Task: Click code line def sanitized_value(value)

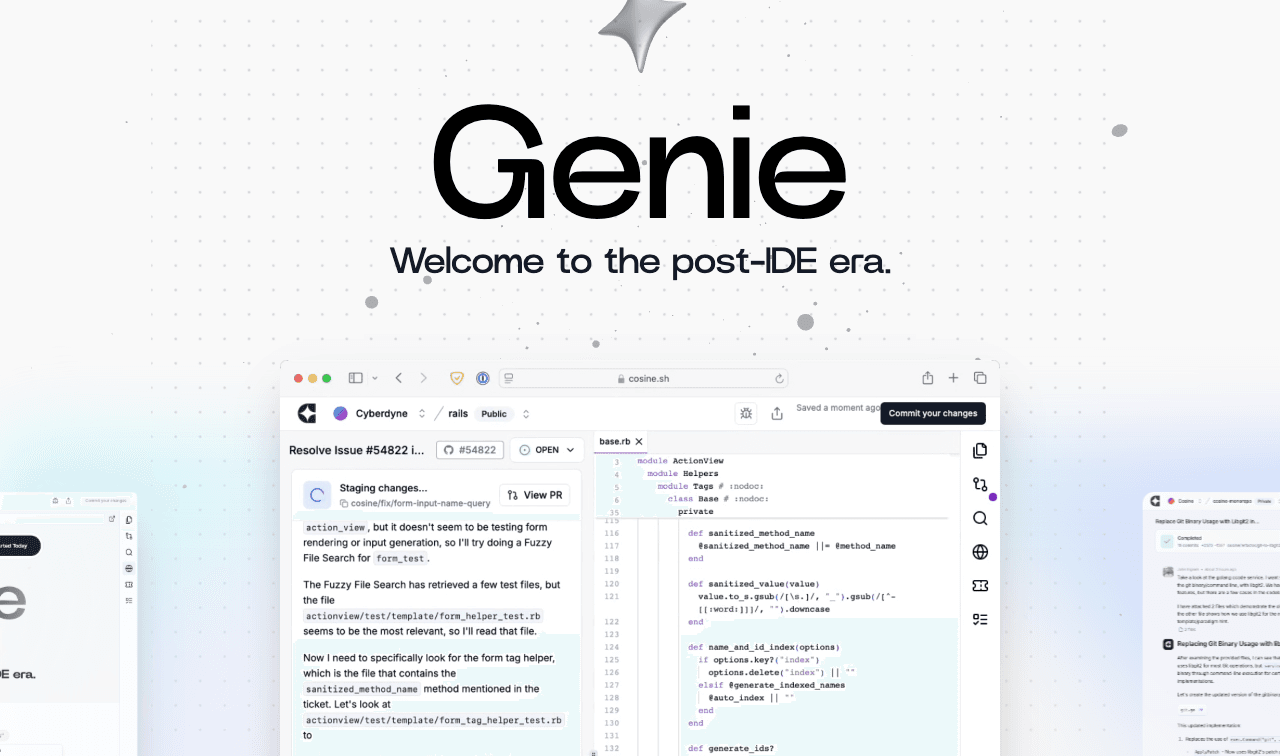Action: click(x=753, y=584)
